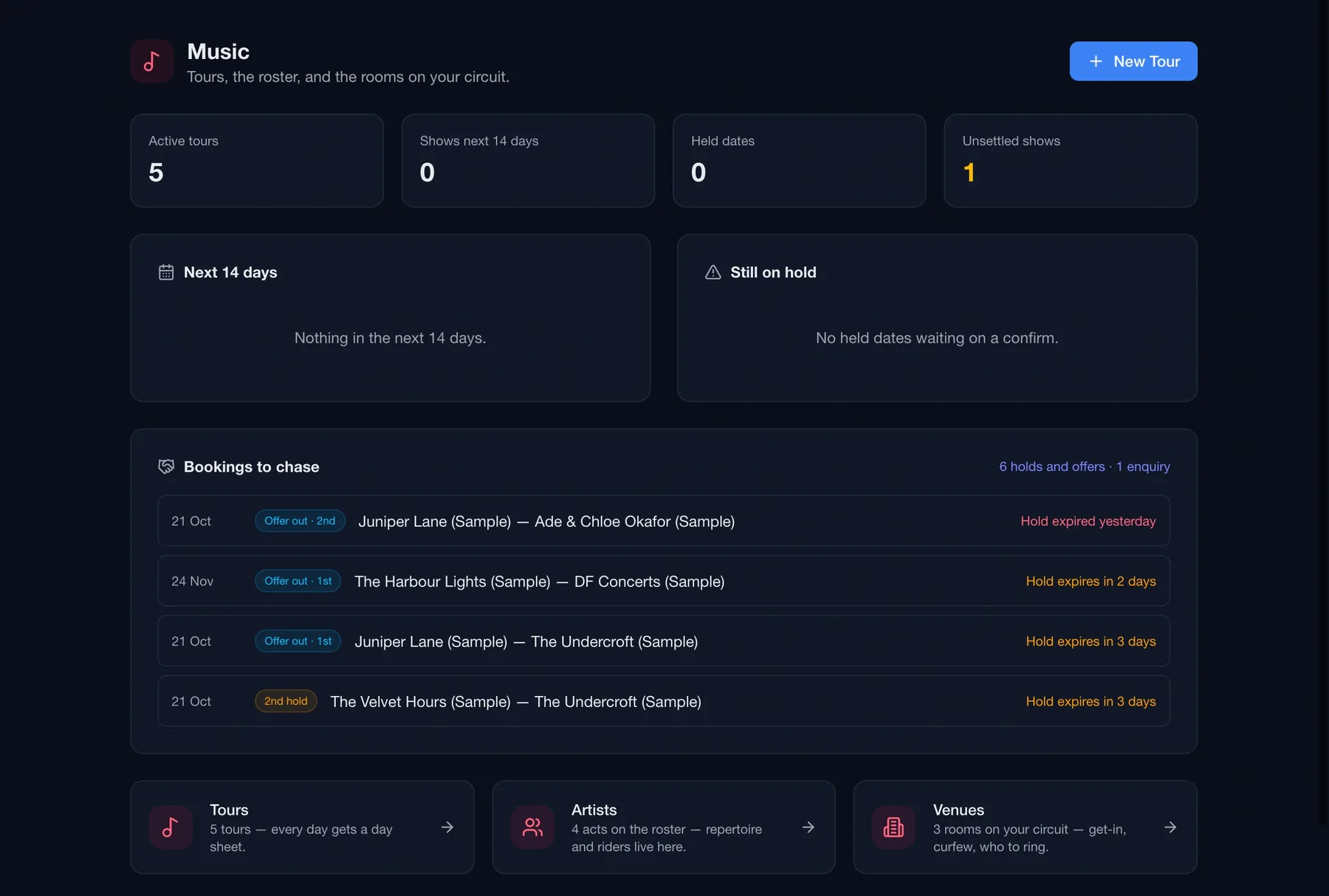The image size is (1329, 896).
Task: Click the Hold expires in 2 days status
Action: click(x=1091, y=581)
